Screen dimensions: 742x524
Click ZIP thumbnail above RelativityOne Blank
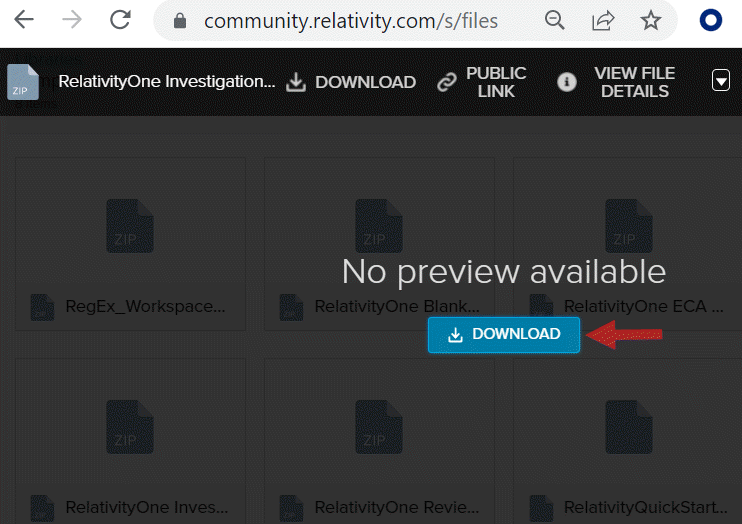pyautogui.click(x=379, y=226)
